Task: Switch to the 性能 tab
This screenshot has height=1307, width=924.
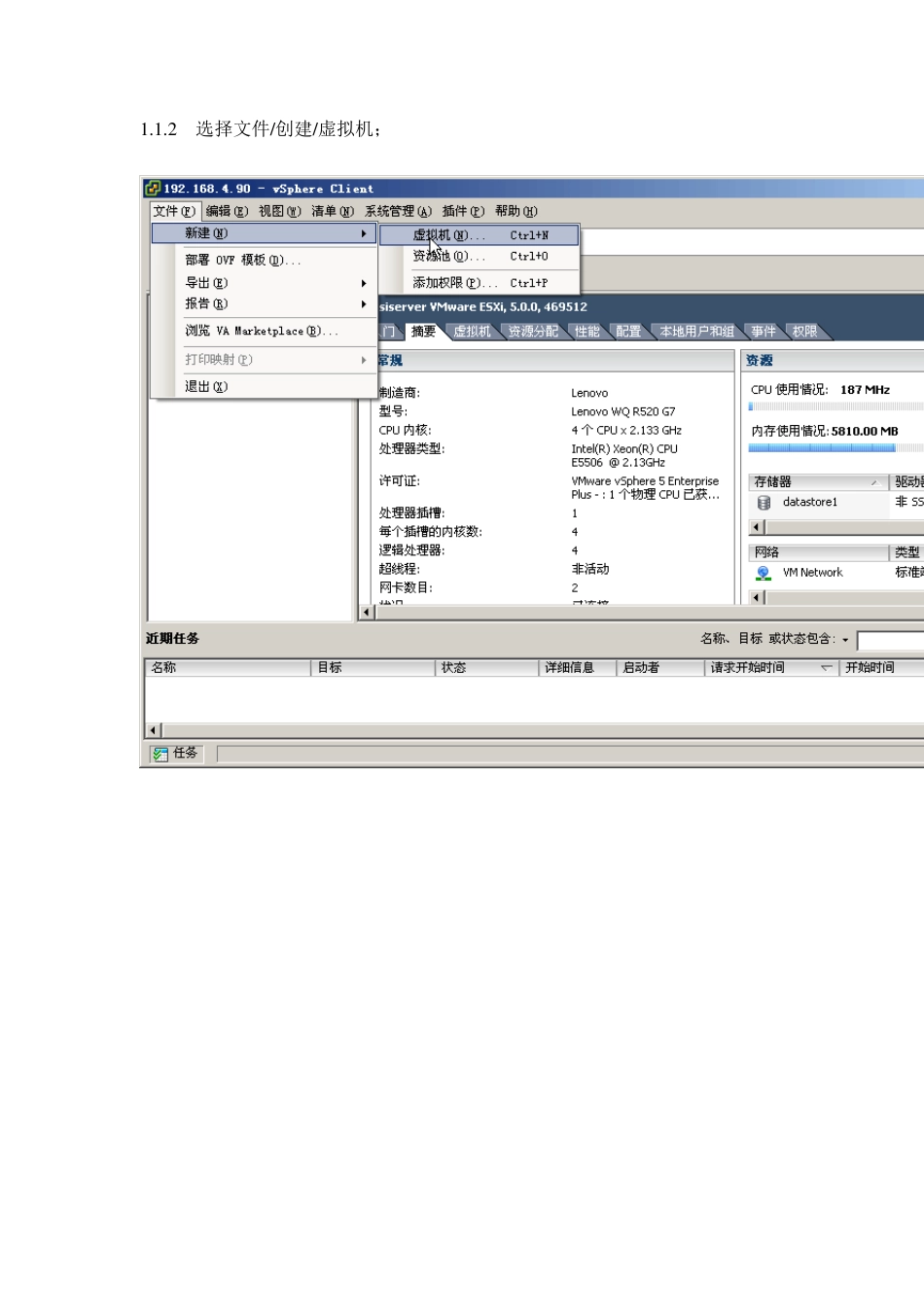Action: tap(587, 332)
